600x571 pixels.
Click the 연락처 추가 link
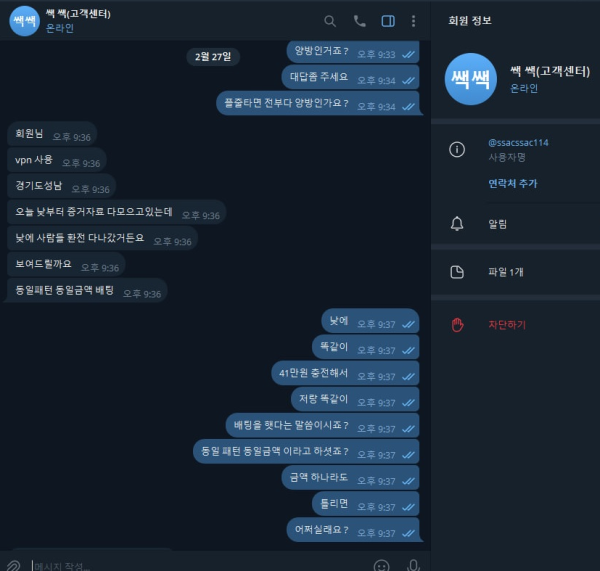(x=513, y=184)
